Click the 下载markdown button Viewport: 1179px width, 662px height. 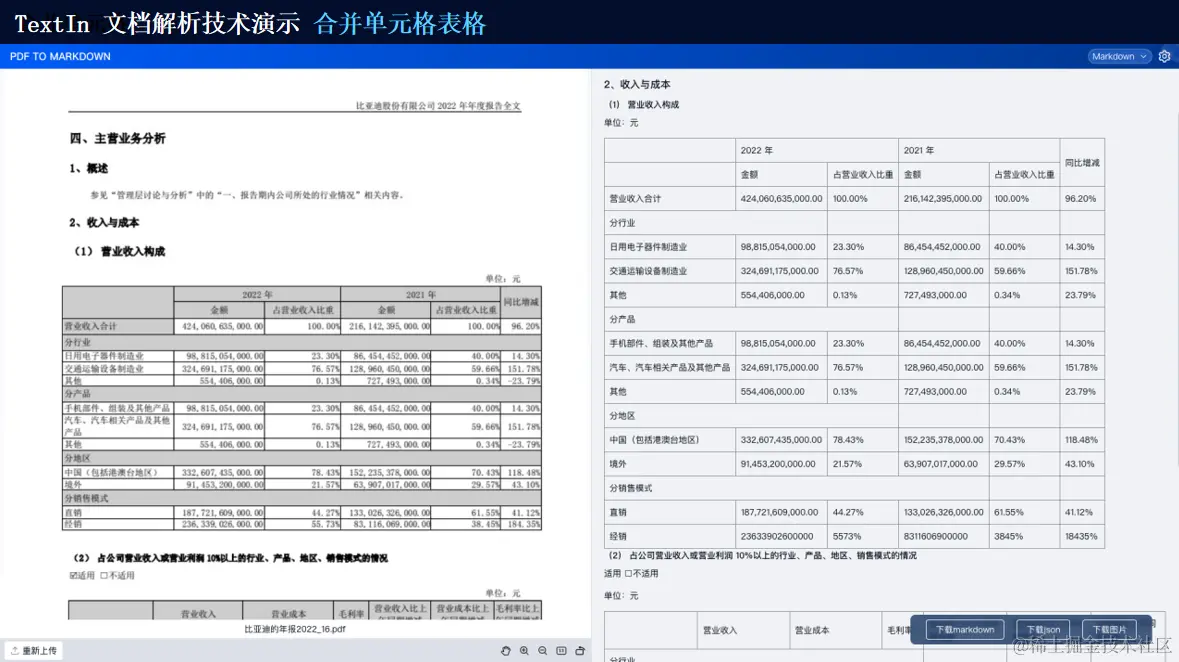pos(965,630)
